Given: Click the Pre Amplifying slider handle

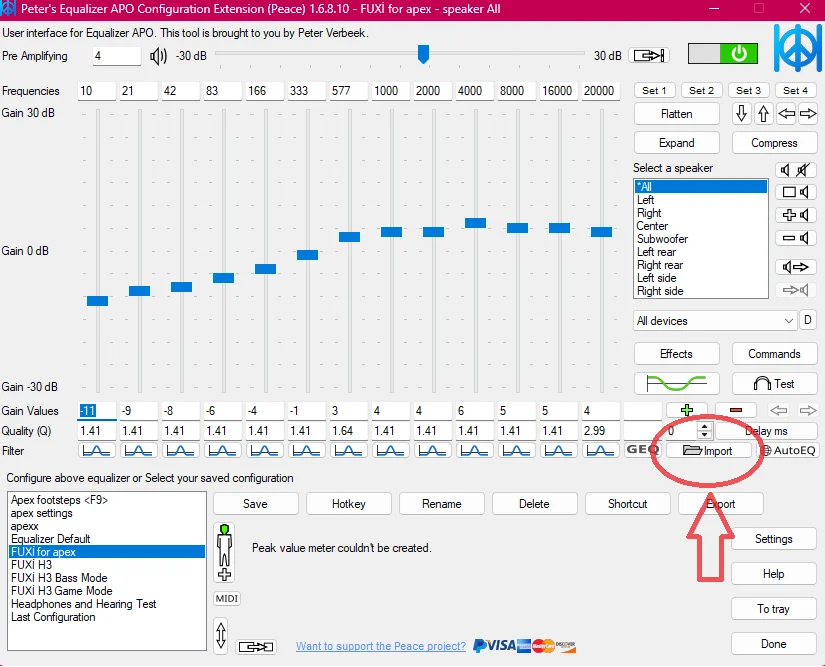Looking at the screenshot, I should tap(423, 54).
